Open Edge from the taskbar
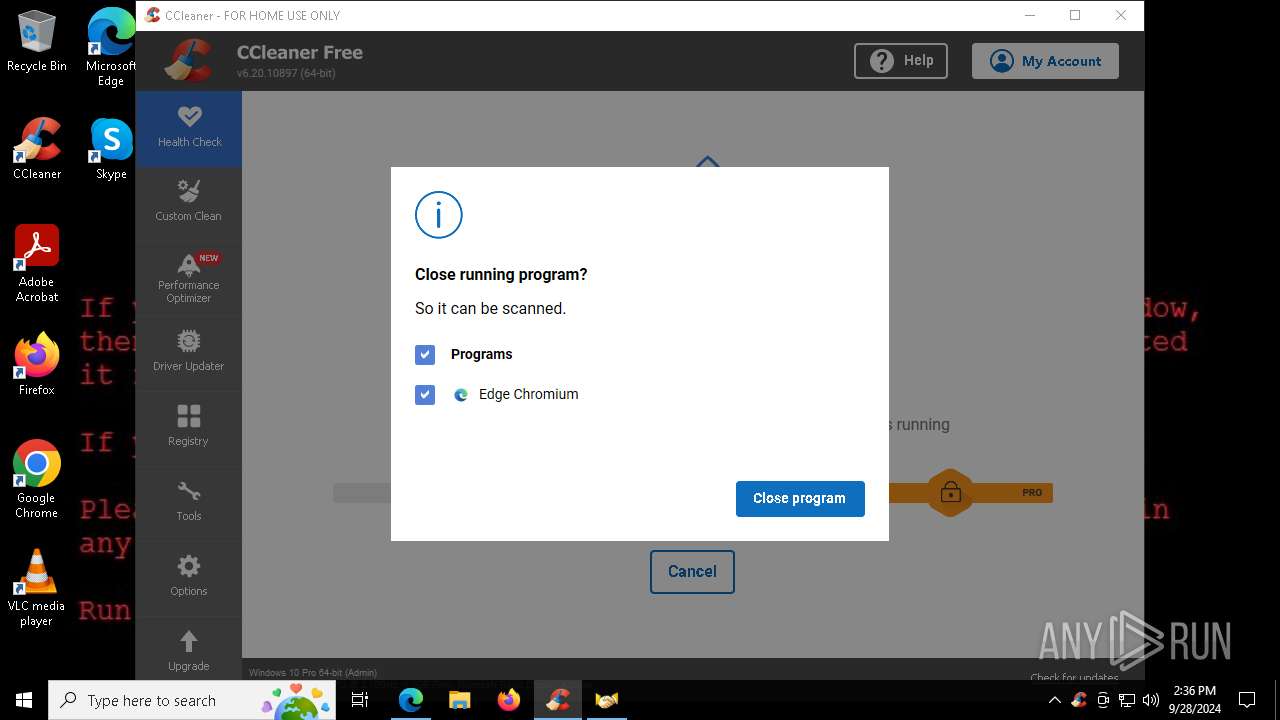The width and height of the screenshot is (1280, 720). [411, 700]
